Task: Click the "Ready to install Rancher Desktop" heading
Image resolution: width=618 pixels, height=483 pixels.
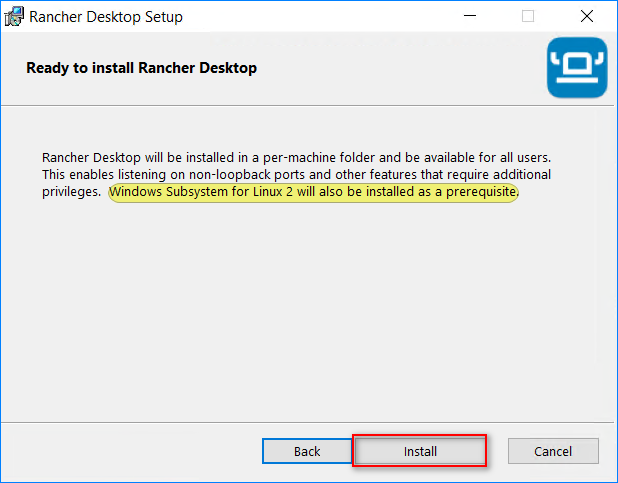Action: 141,68
